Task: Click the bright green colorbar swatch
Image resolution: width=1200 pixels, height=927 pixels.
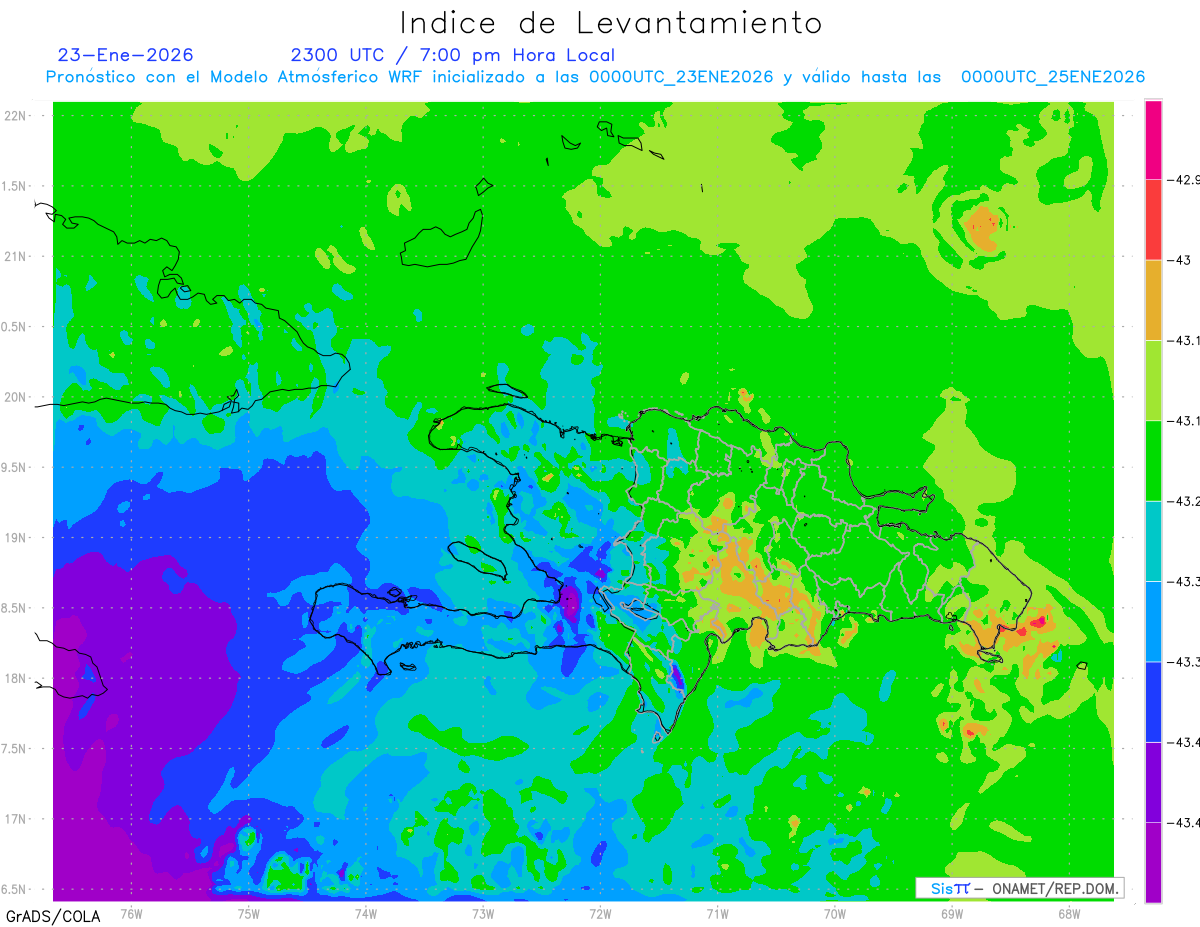Action: pos(1153,461)
